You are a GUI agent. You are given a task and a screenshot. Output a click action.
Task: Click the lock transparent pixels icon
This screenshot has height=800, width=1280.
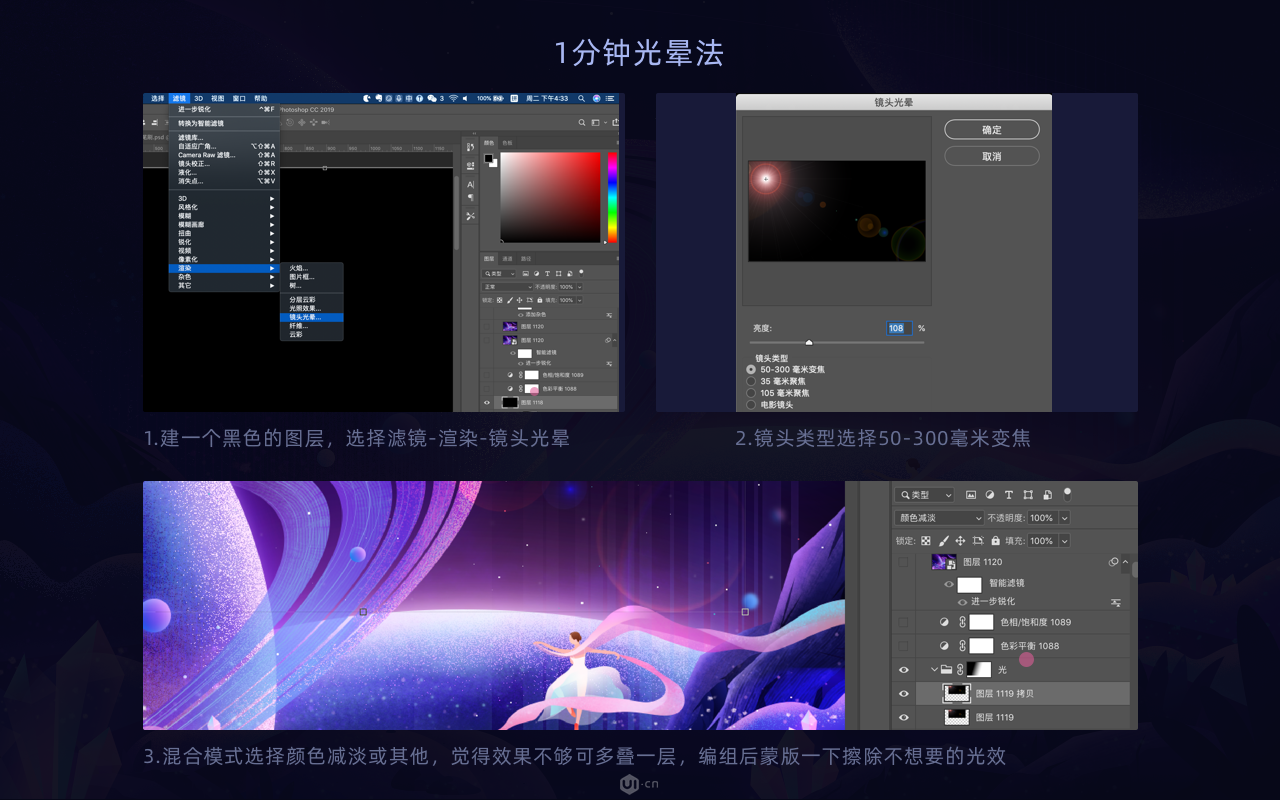926,541
